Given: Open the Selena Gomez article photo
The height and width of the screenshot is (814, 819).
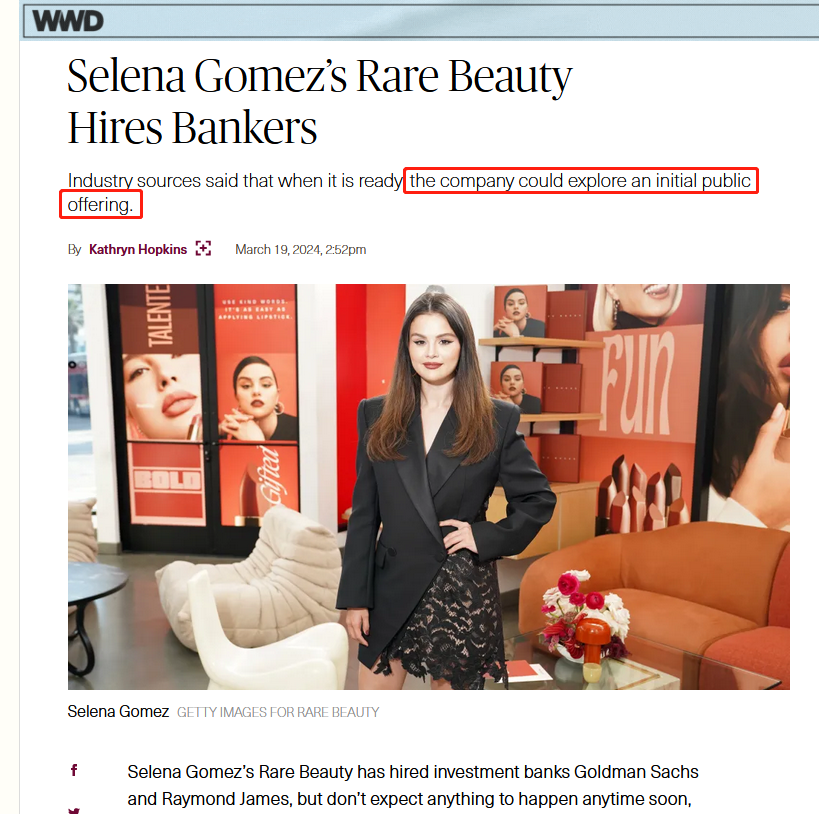Looking at the screenshot, I should click(x=428, y=486).
